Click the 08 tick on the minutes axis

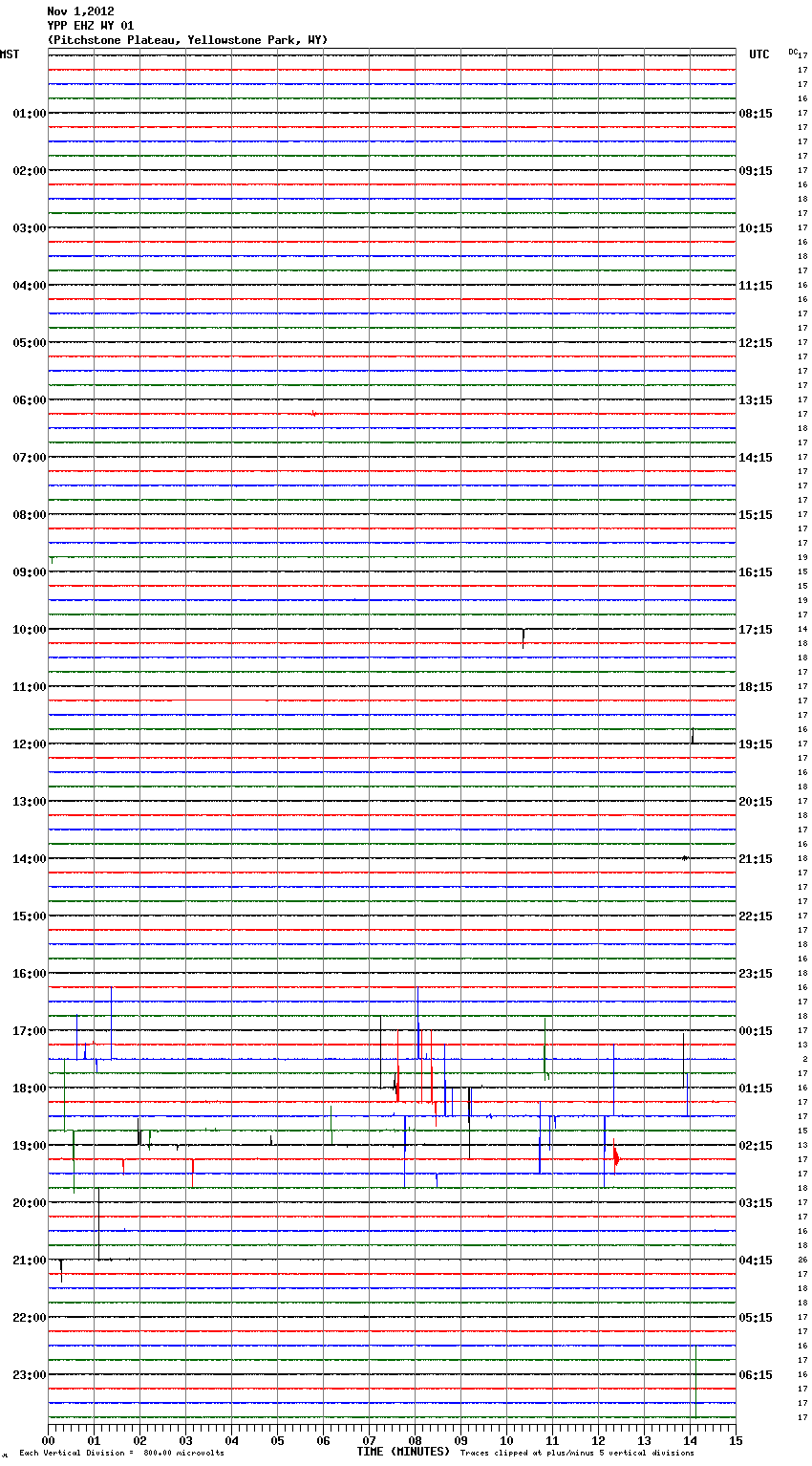point(416,1440)
